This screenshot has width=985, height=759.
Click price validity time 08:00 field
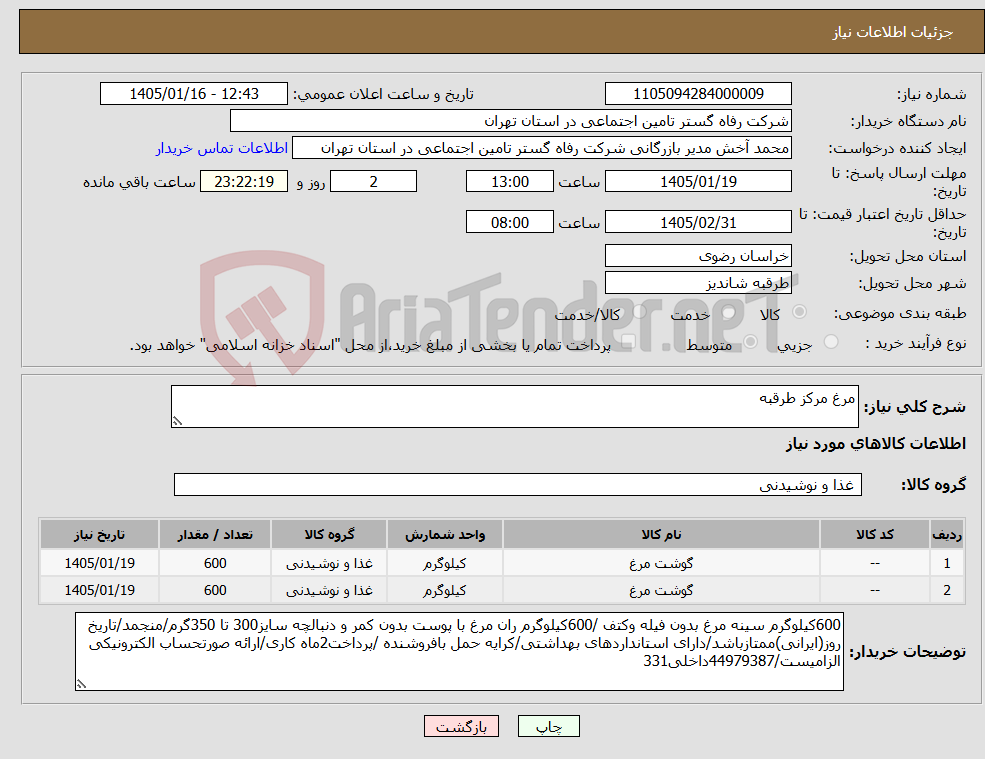point(509,222)
